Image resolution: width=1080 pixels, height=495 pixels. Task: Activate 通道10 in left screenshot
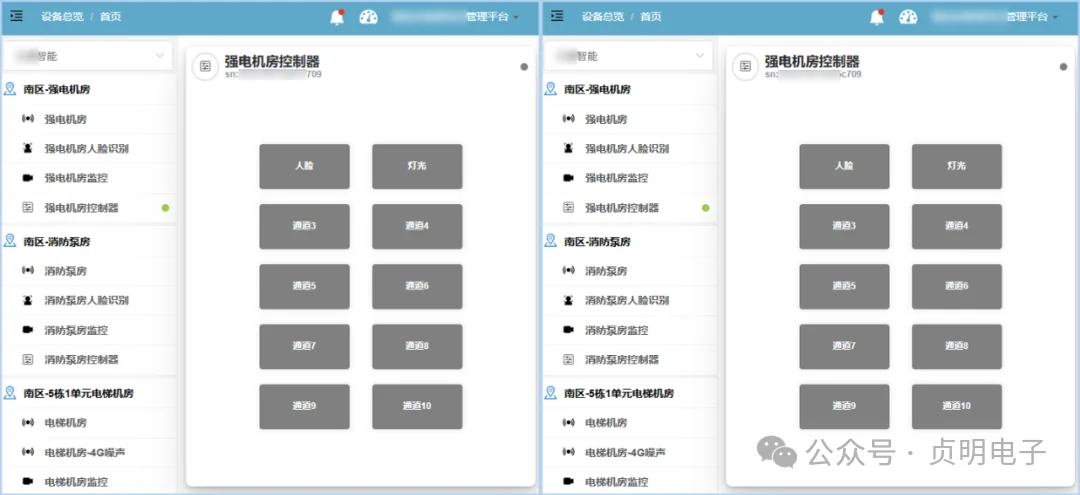(x=417, y=406)
